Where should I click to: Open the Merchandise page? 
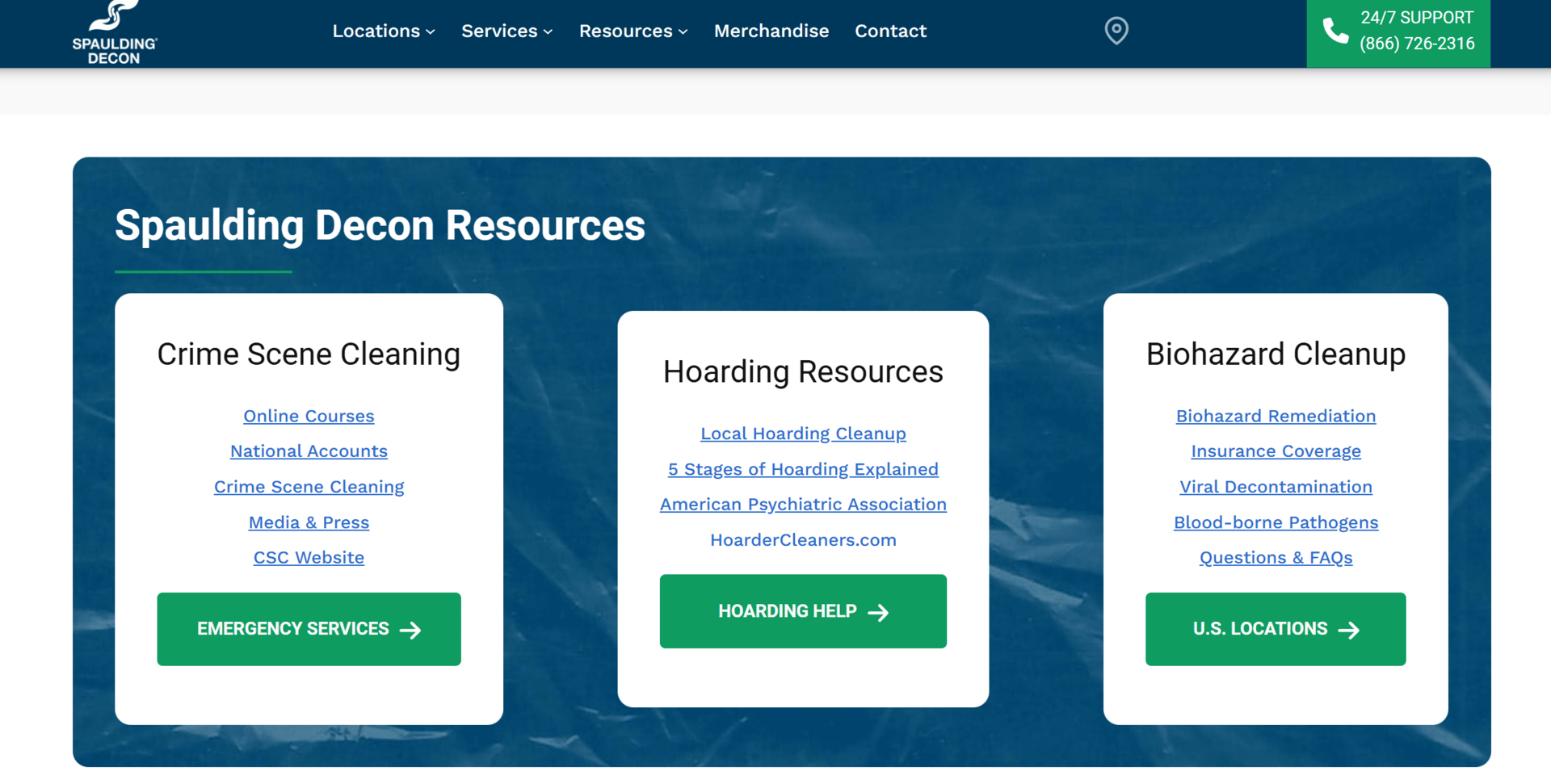point(771,31)
